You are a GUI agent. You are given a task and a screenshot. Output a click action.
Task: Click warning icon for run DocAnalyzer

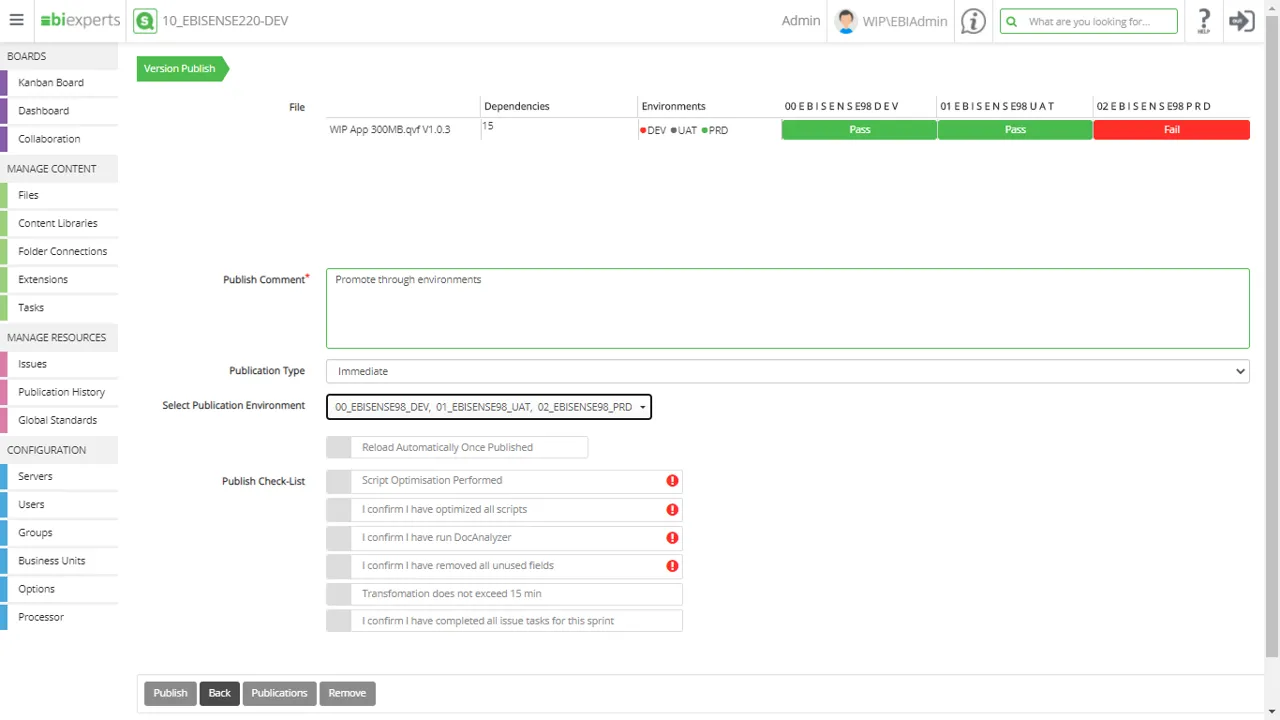(x=672, y=538)
